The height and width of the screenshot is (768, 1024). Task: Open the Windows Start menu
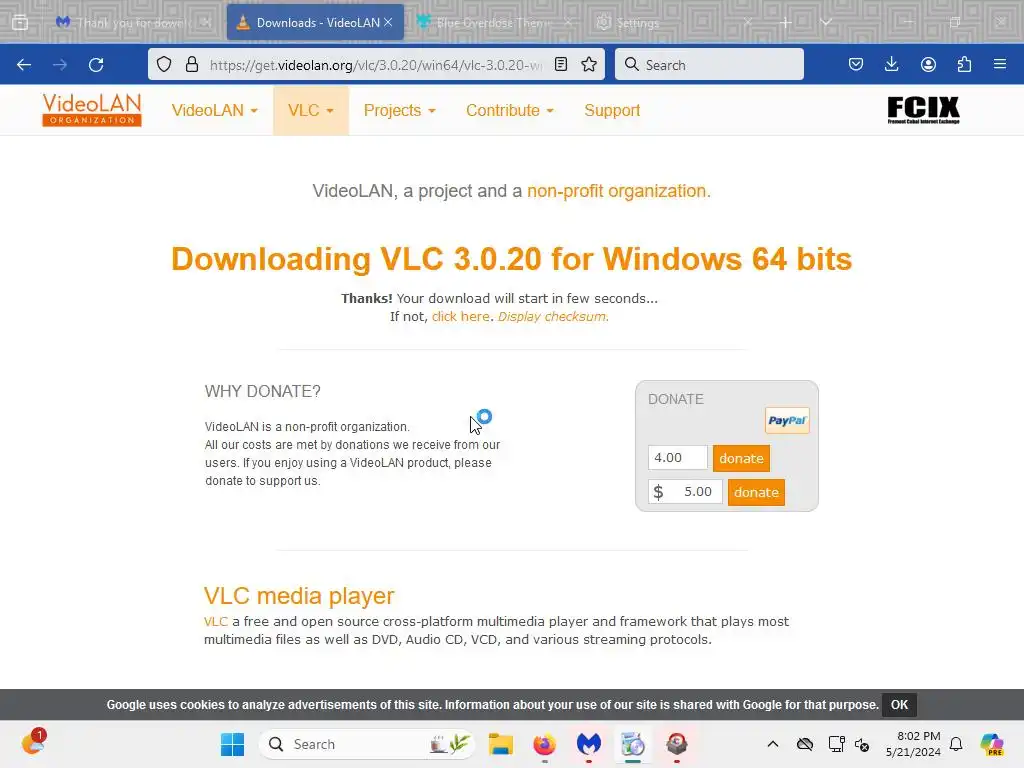click(232, 744)
